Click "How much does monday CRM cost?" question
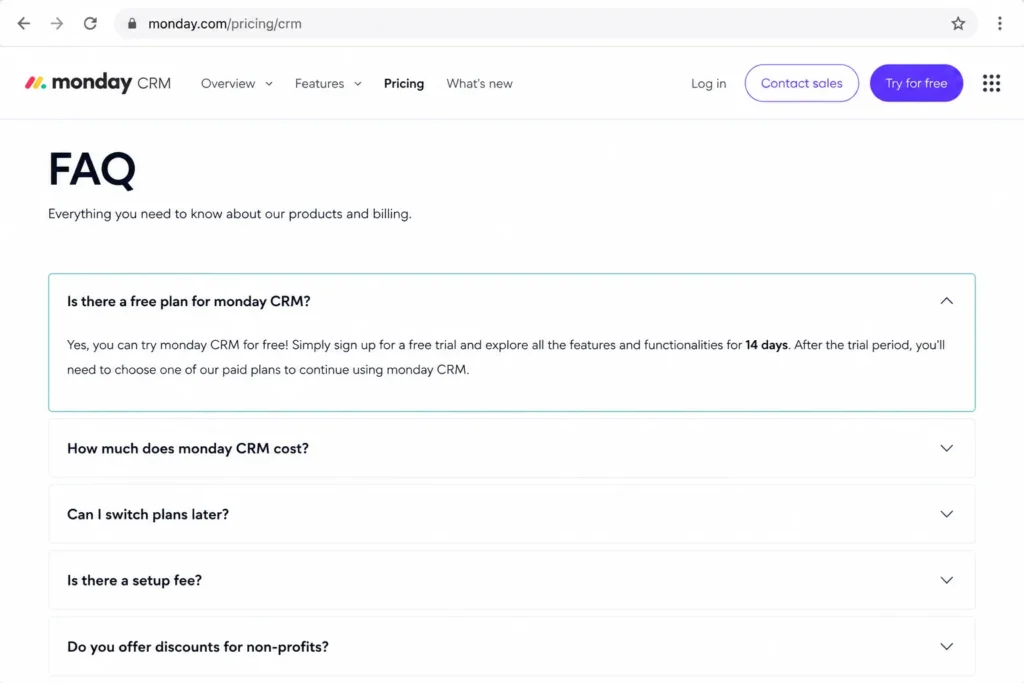 click(x=188, y=449)
